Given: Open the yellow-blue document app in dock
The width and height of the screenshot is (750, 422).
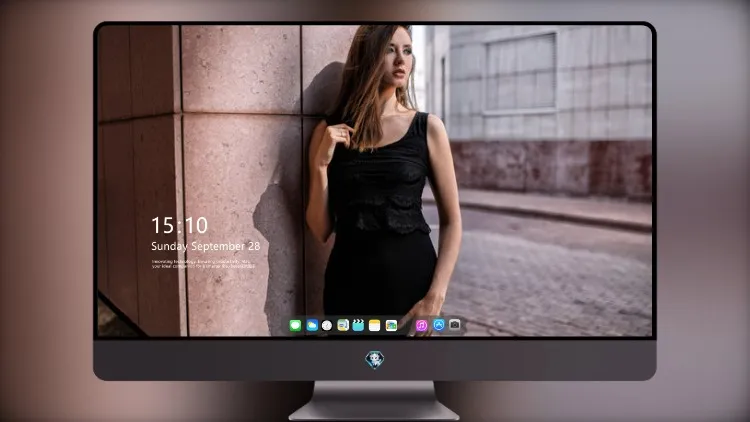Looking at the screenshot, I should coord(343,325).
